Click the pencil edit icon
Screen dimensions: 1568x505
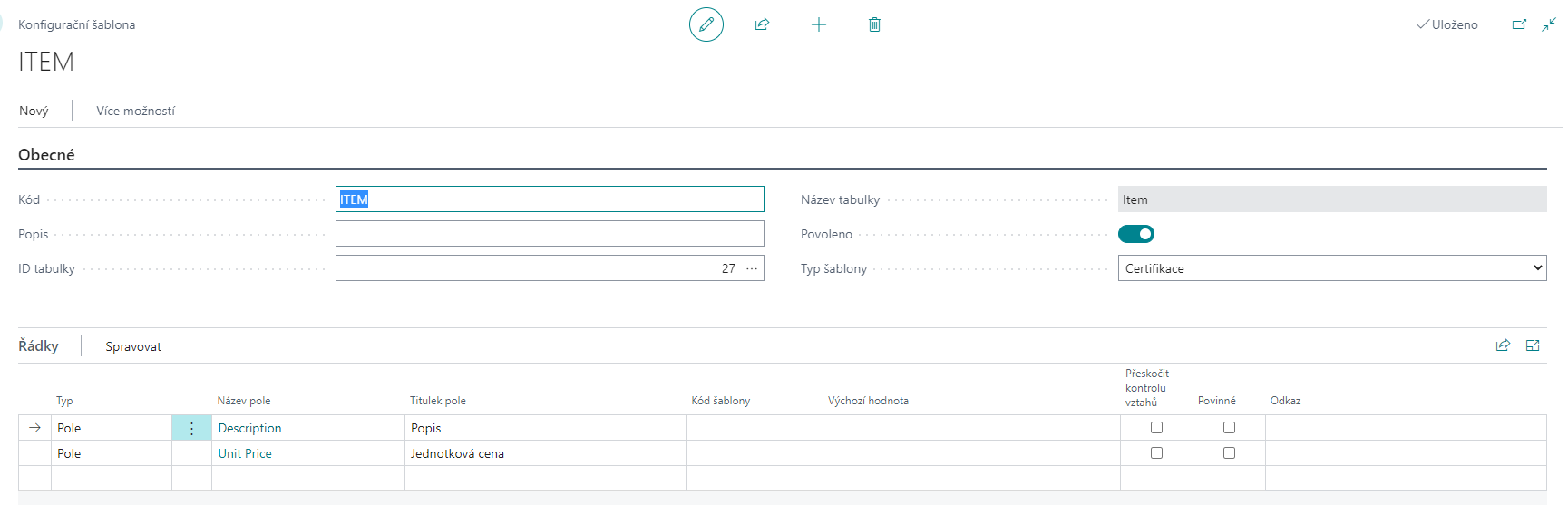tap(706, 24)
